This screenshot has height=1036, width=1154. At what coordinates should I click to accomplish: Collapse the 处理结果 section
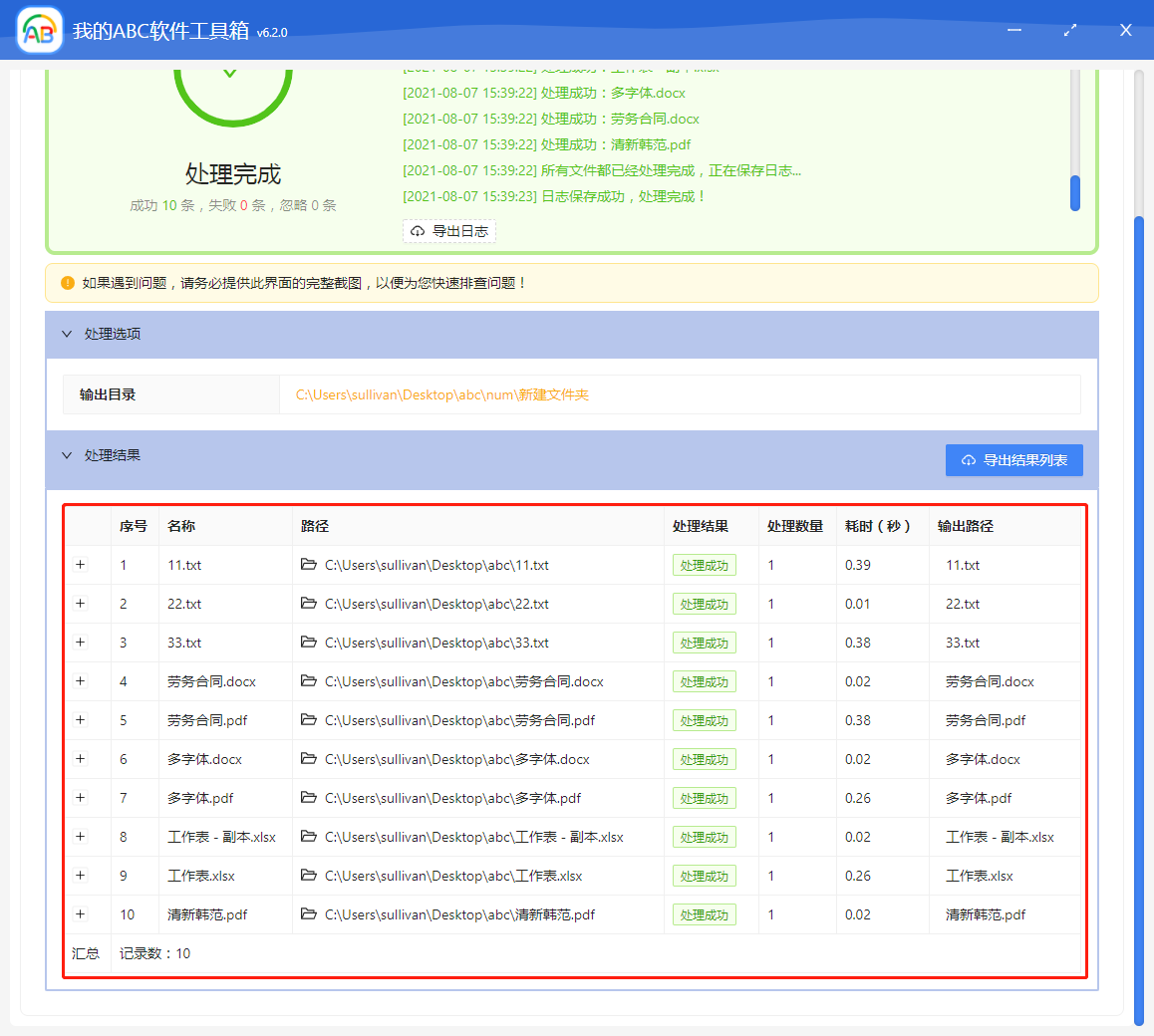click(x=67, y=454)
